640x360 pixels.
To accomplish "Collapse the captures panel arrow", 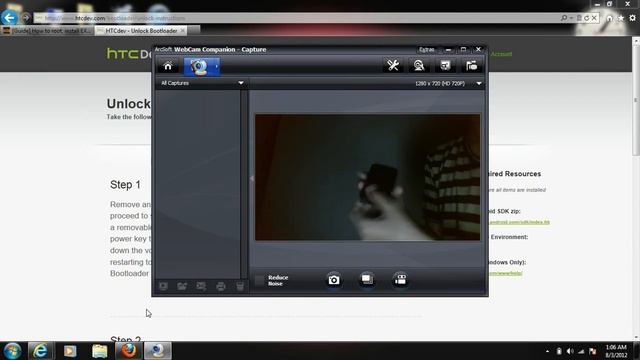I will (x=252, y=178).
